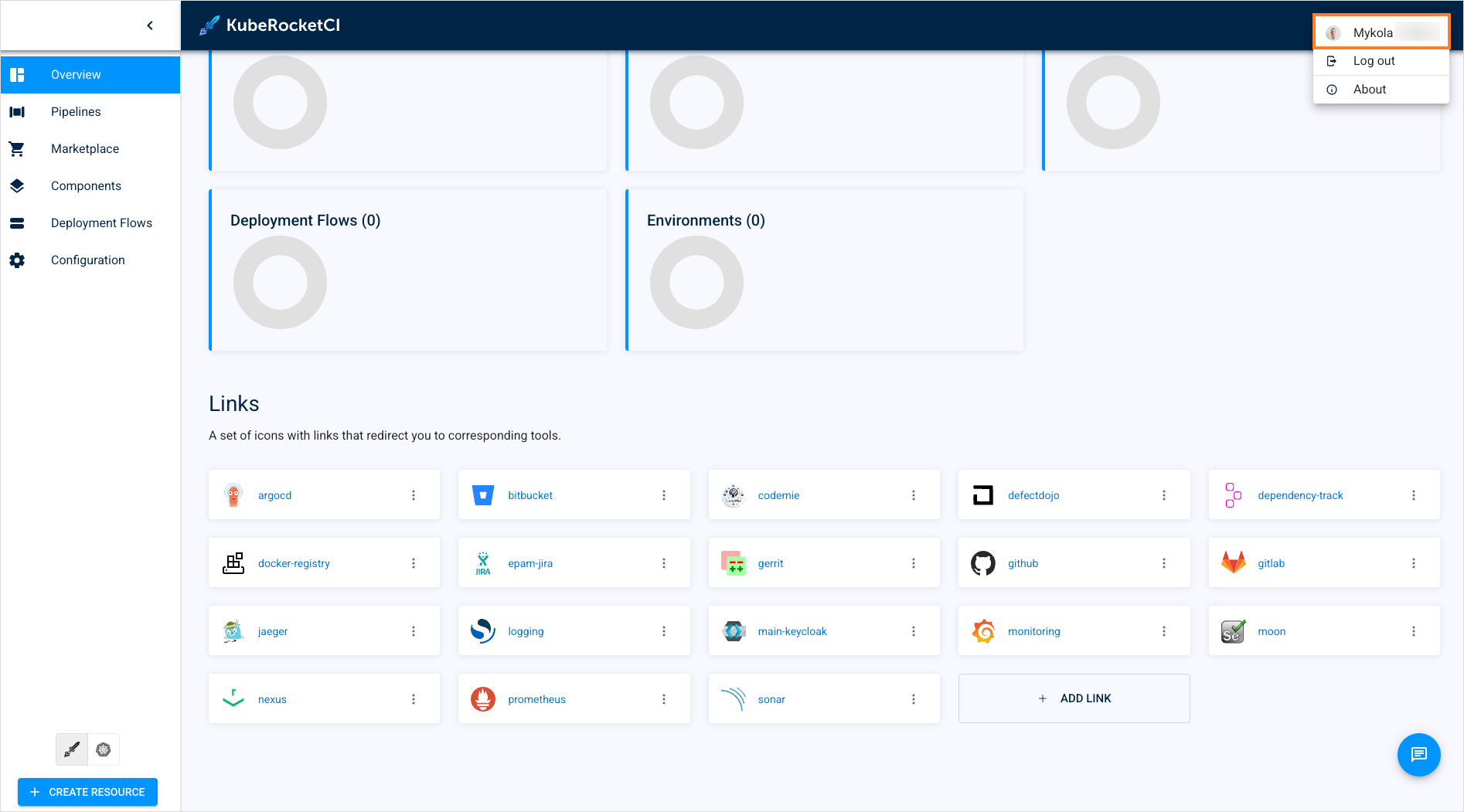Viewport: 1464px width, 812px height.
Task: Click the monitoring Grafana icon
Action: [x=983, y=631]
